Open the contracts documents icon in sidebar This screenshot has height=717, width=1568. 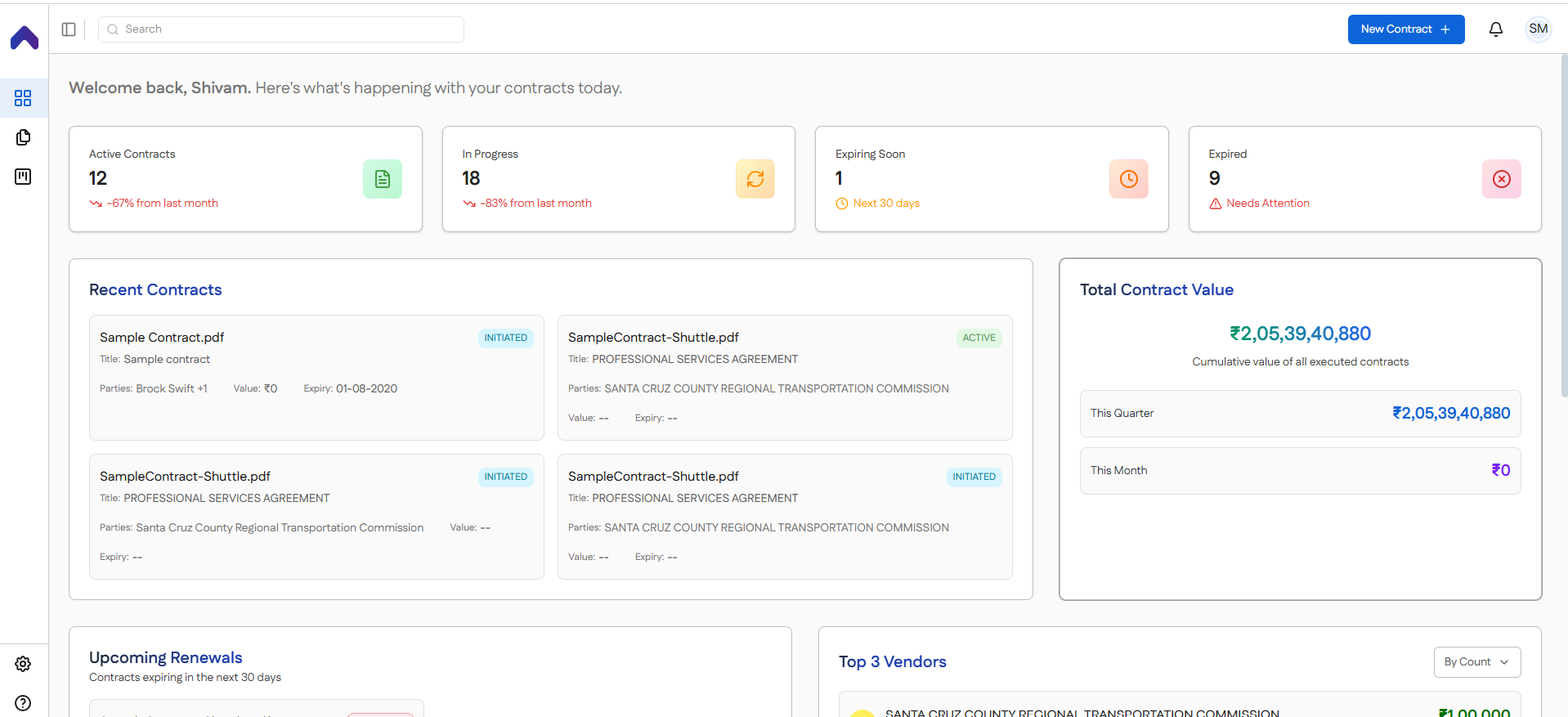[23, 137]
